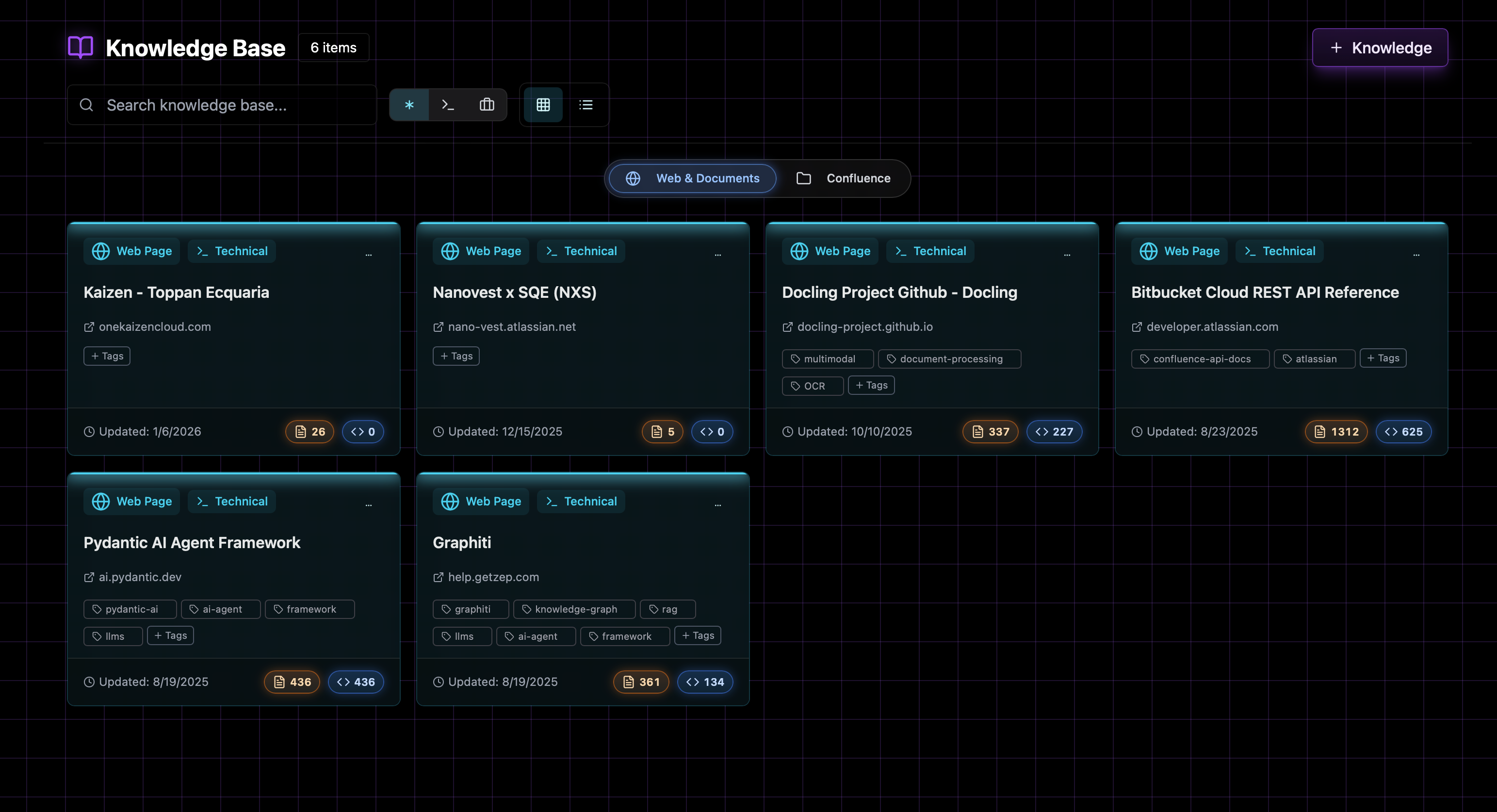Click the code chunks icon on Graphiti card
1497x812 pixels.
pyautogui.click(x=692, y=682)
